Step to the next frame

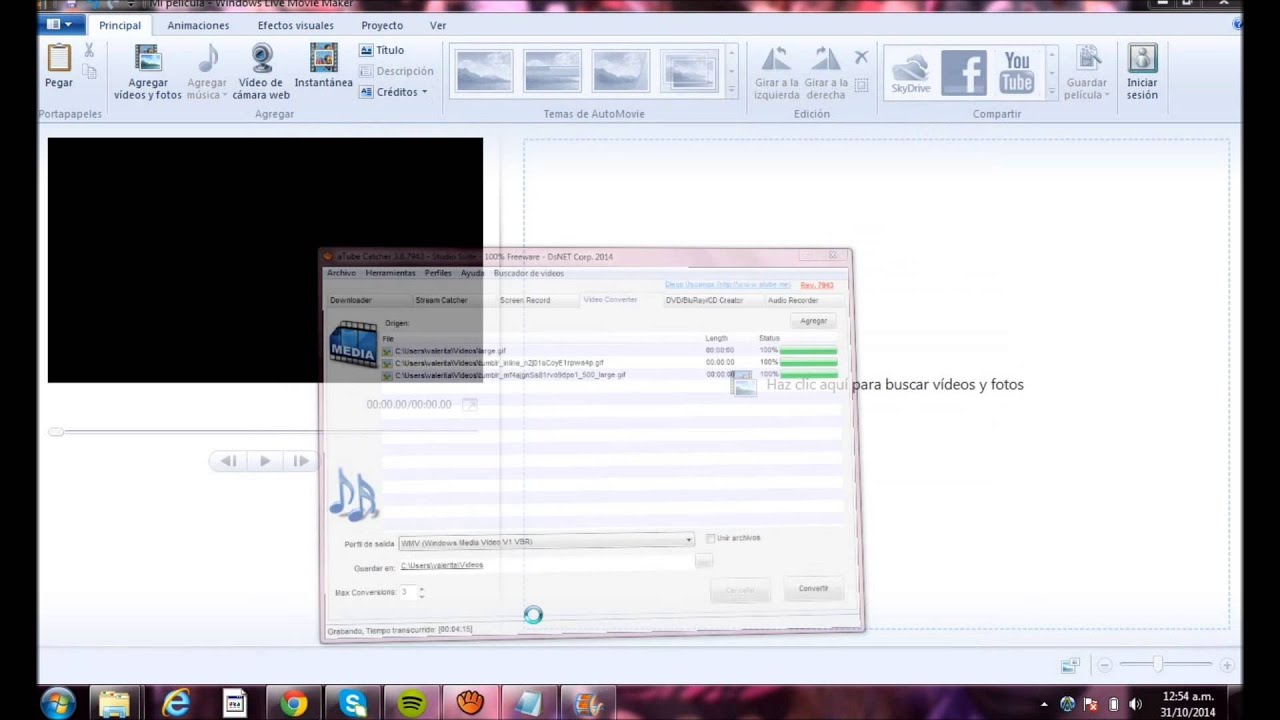[300, 461]
